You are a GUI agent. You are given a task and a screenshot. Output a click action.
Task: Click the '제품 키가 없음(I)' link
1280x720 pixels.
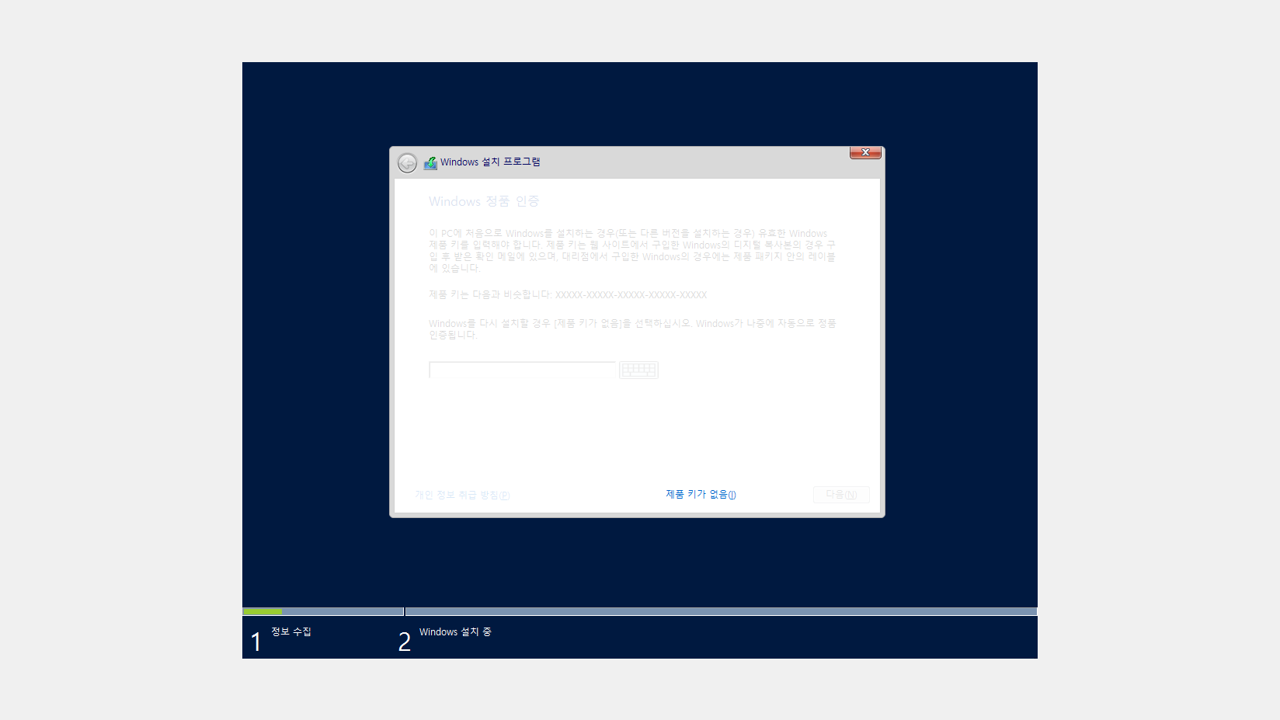(701, 495)
